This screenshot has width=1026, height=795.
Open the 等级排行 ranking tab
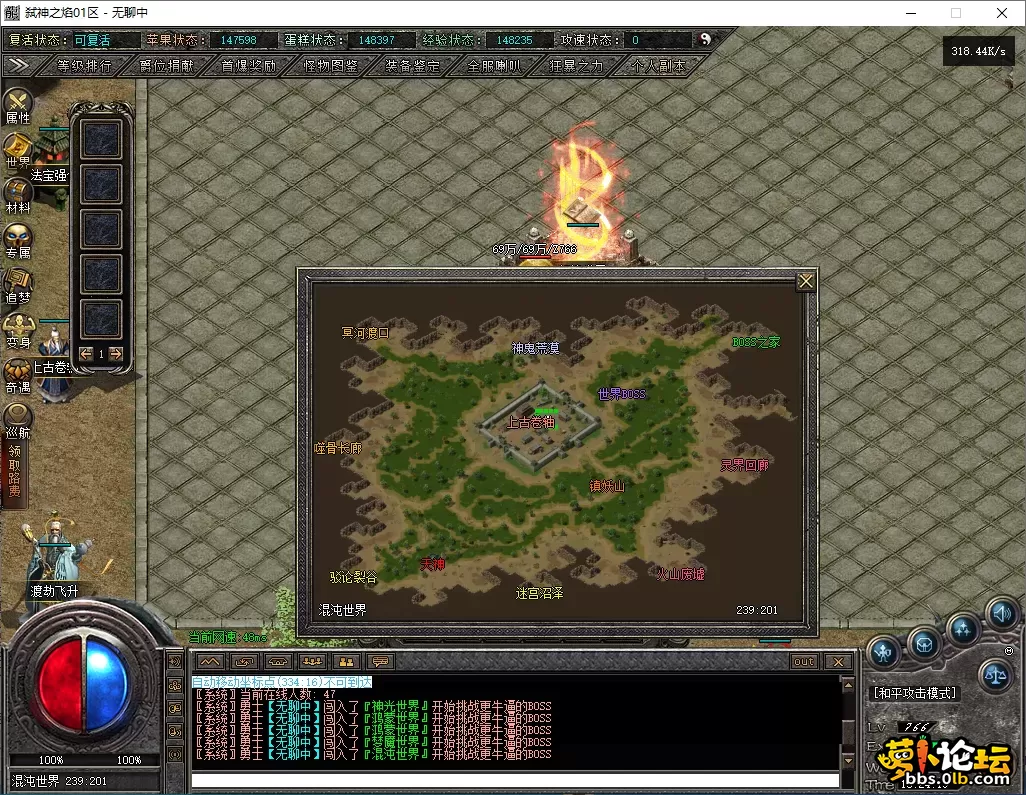(x=84, y=66)
